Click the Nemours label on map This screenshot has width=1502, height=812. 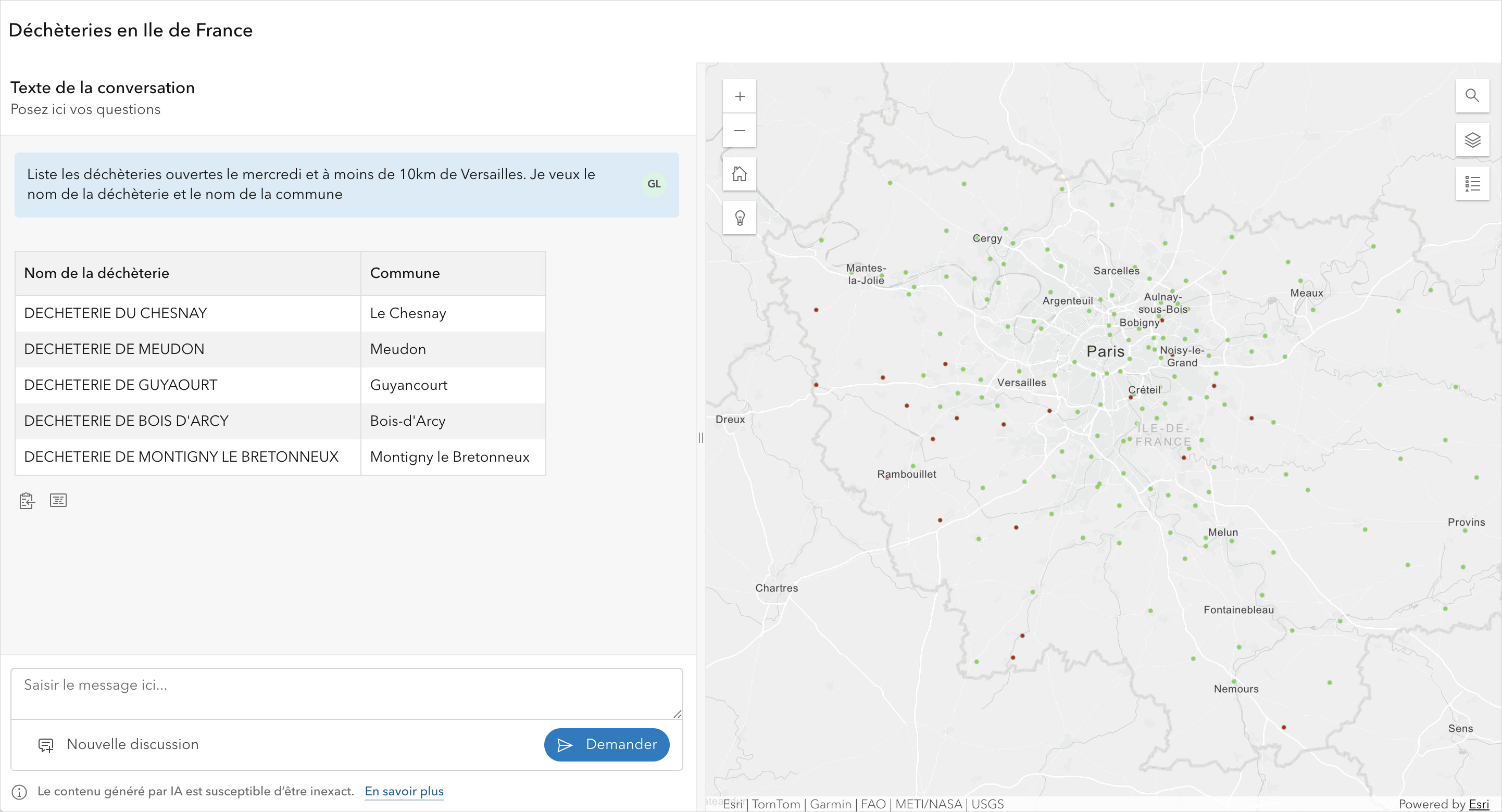(x=1236, y=690)
